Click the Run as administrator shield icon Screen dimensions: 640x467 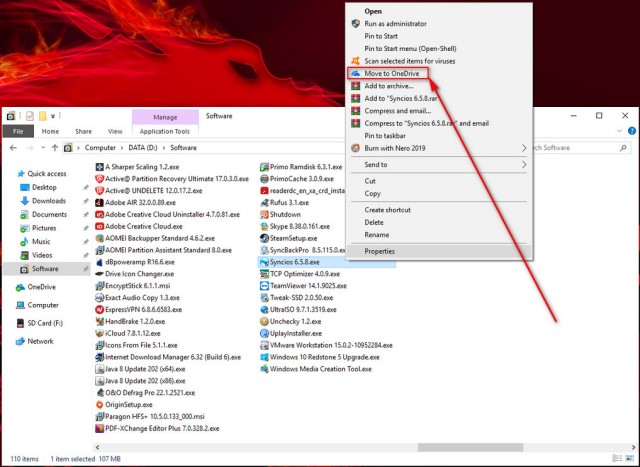click(x=356, y=24)
